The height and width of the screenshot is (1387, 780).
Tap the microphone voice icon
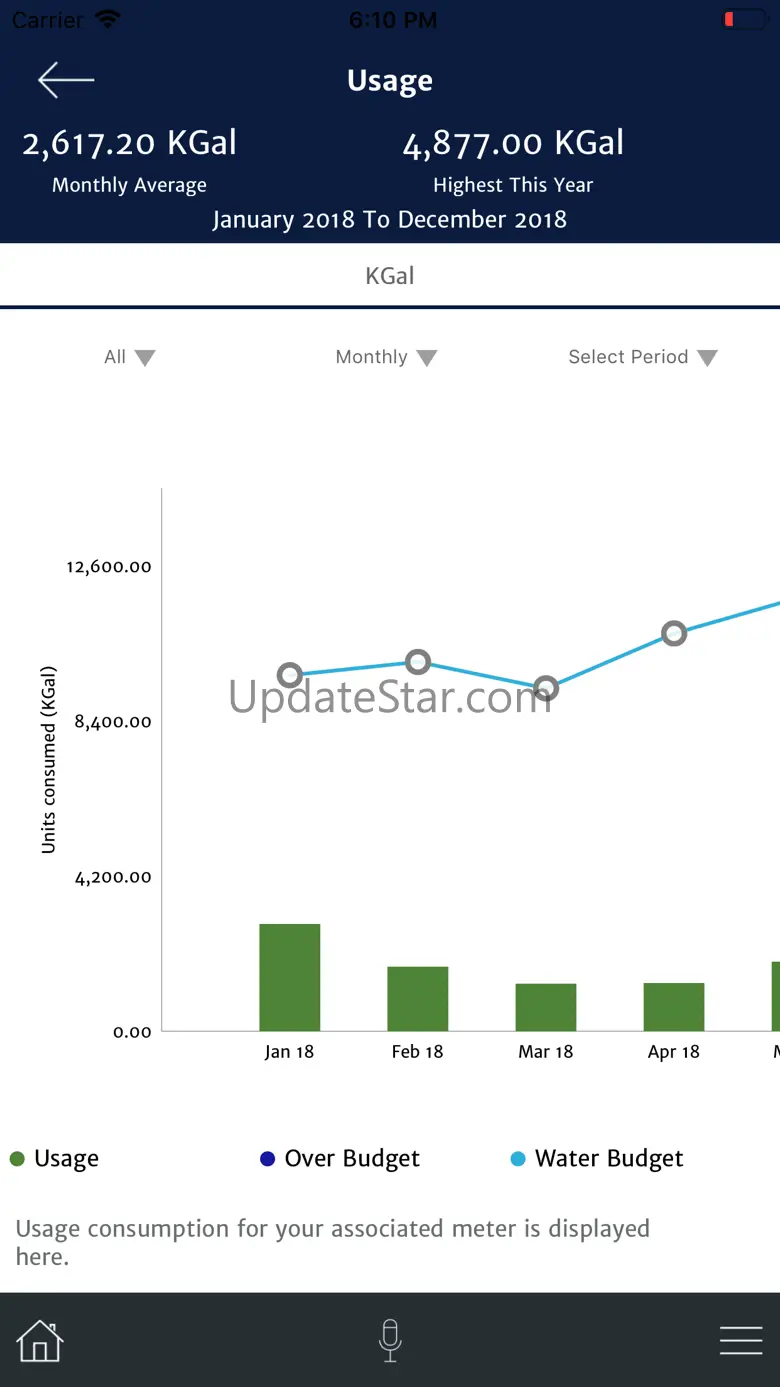click(x=390, y=1340)
